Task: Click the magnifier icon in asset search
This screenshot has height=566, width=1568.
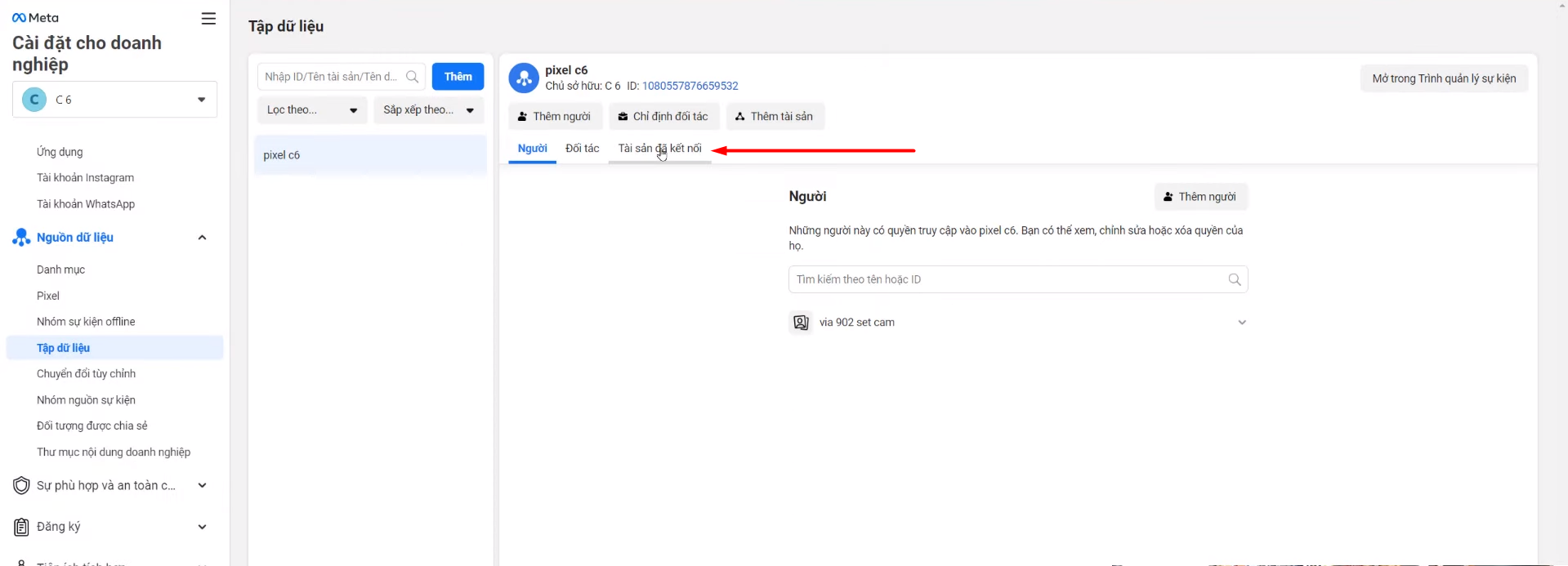Action: (412, 77)
